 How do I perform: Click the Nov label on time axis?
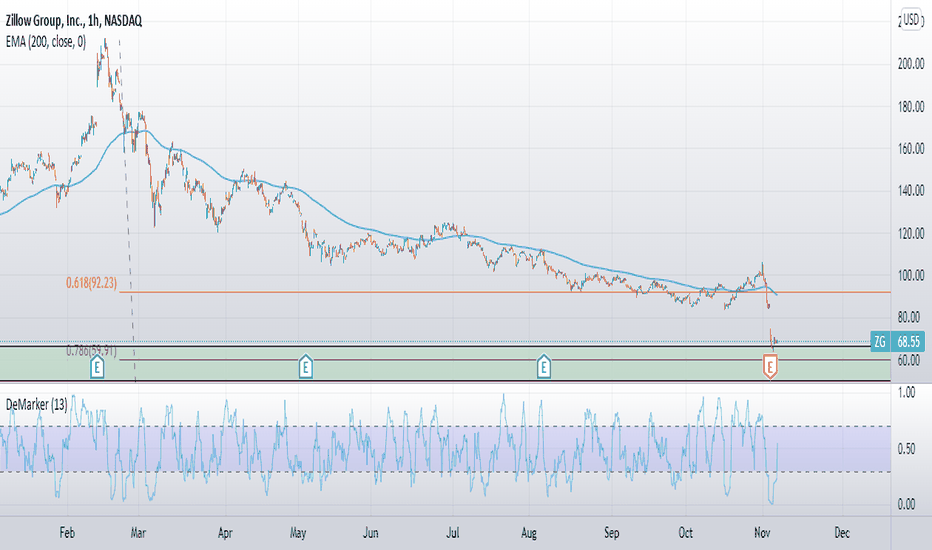[762, 533]
